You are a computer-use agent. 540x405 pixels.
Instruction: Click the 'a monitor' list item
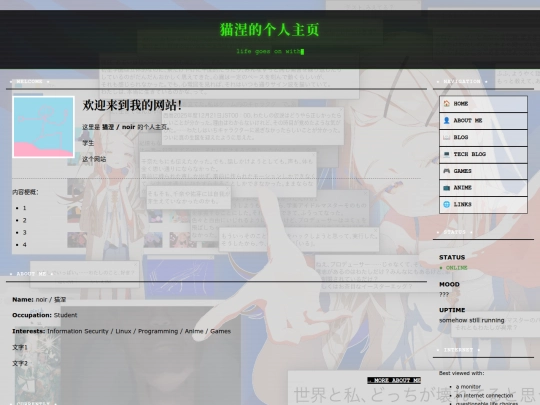468,387
